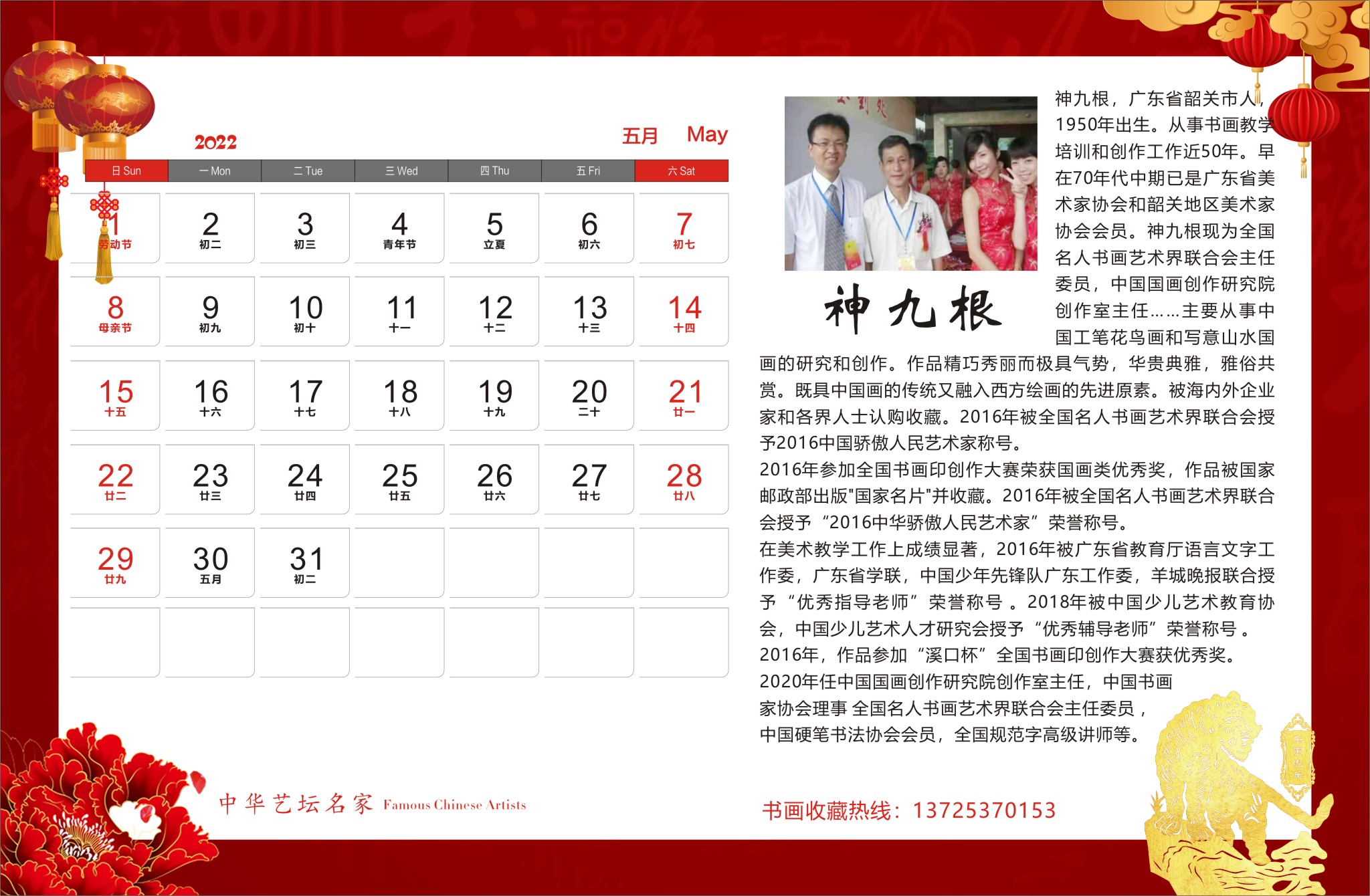Click the 神九根 calligraphy signature
The image size is (1370, 896).
click(x=912, y=308)
